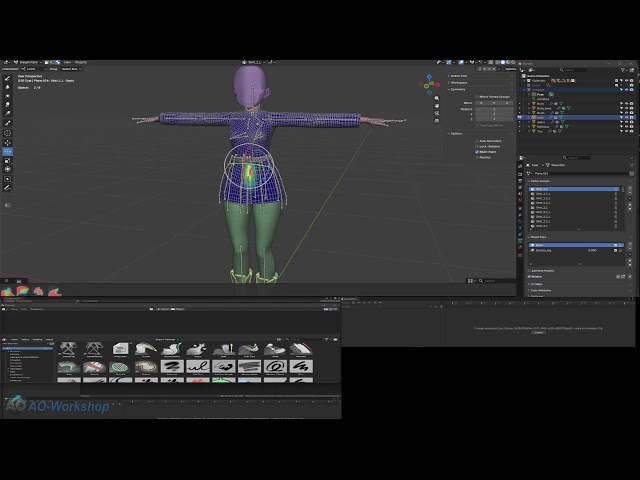Expand the Color Attributes panel
Image resolution: width=640 pixels, height=480 pixels.
point(540,290)
